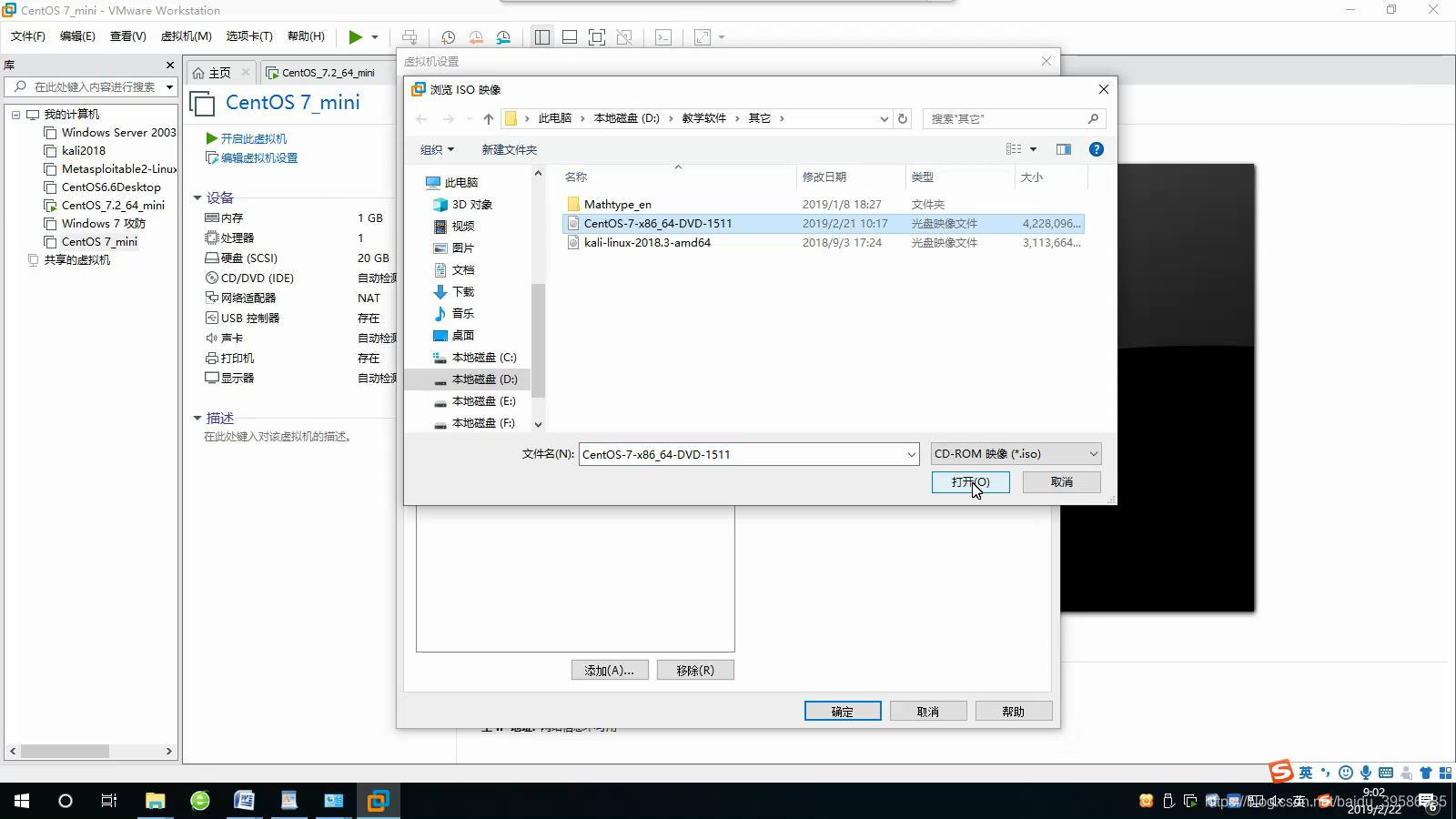Viewport: 1456px width, 819px height.
Task: Sort files by 修改日期 column
Action: tap(824, 177)
